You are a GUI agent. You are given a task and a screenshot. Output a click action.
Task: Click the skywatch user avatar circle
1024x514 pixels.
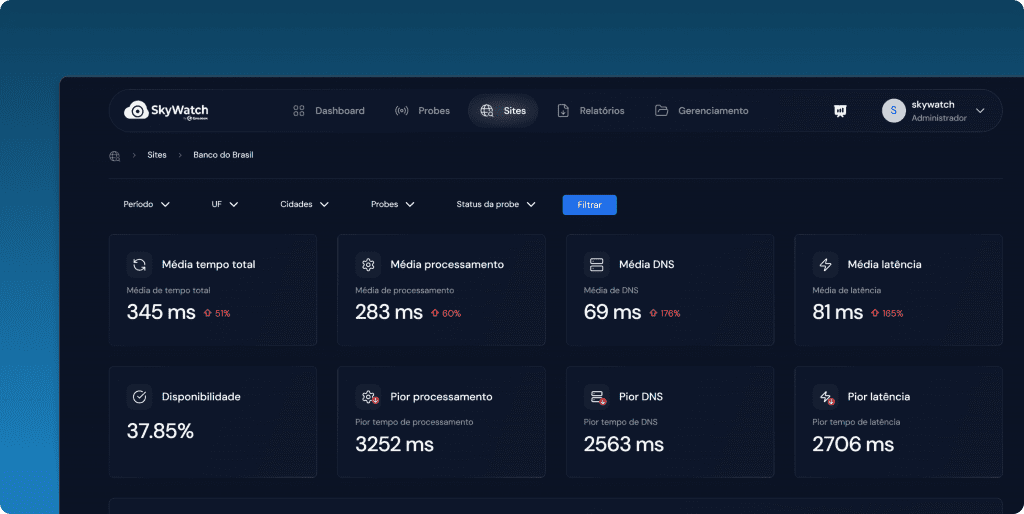coord(893,111)
